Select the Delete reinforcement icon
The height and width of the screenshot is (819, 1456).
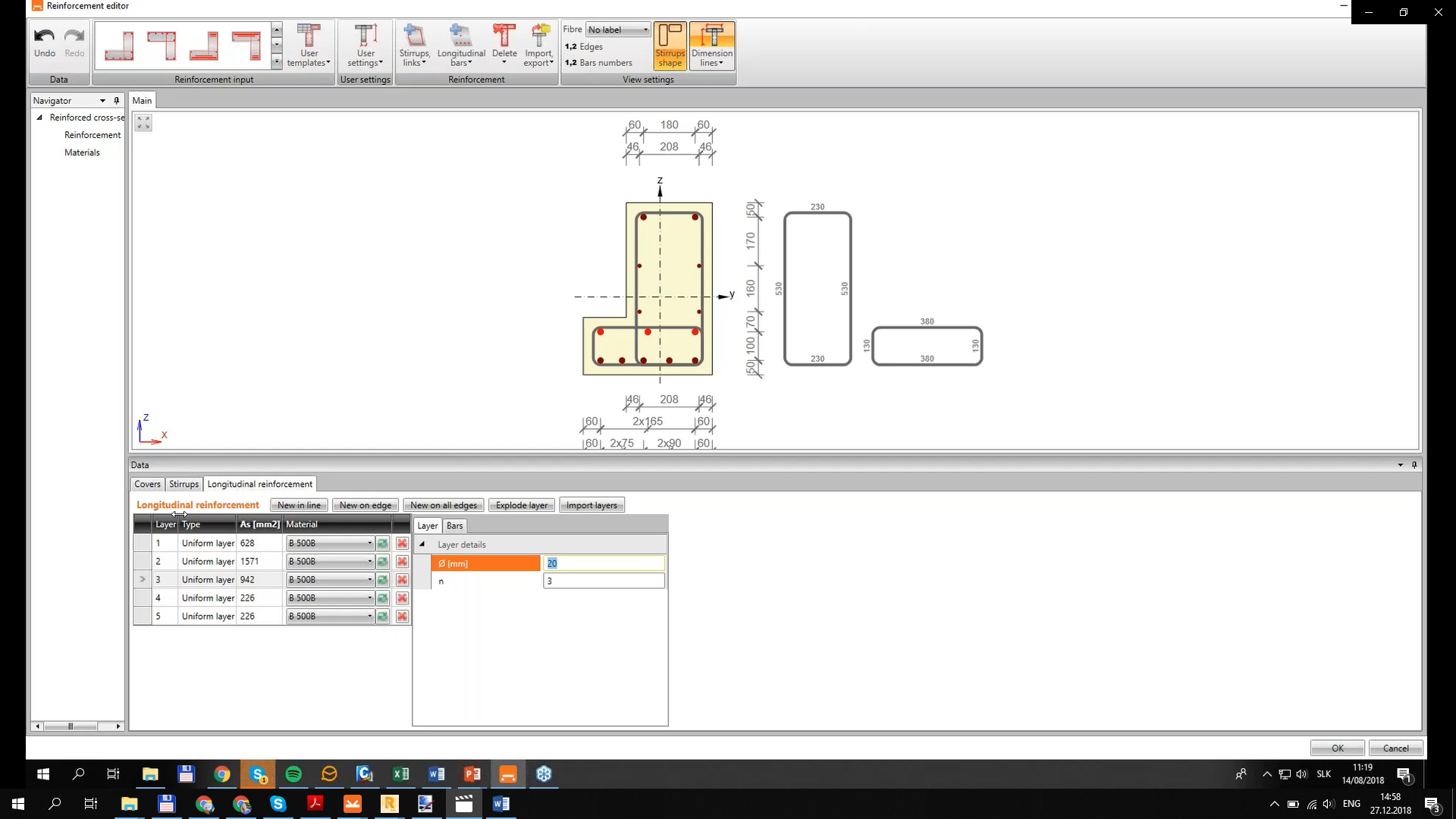tap(505, 45)
